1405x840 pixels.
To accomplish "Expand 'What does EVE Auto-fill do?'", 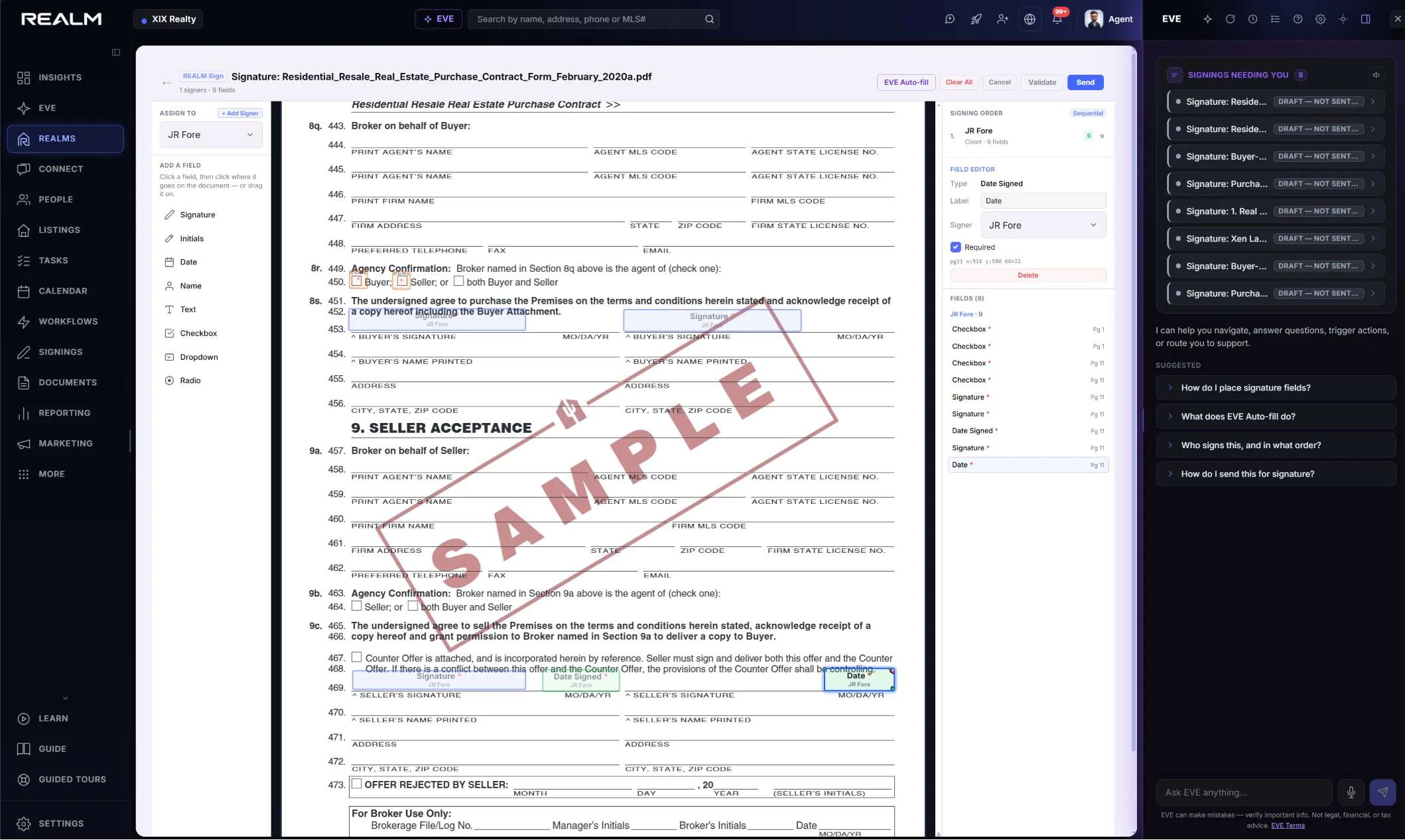I will pos(1275,416).
